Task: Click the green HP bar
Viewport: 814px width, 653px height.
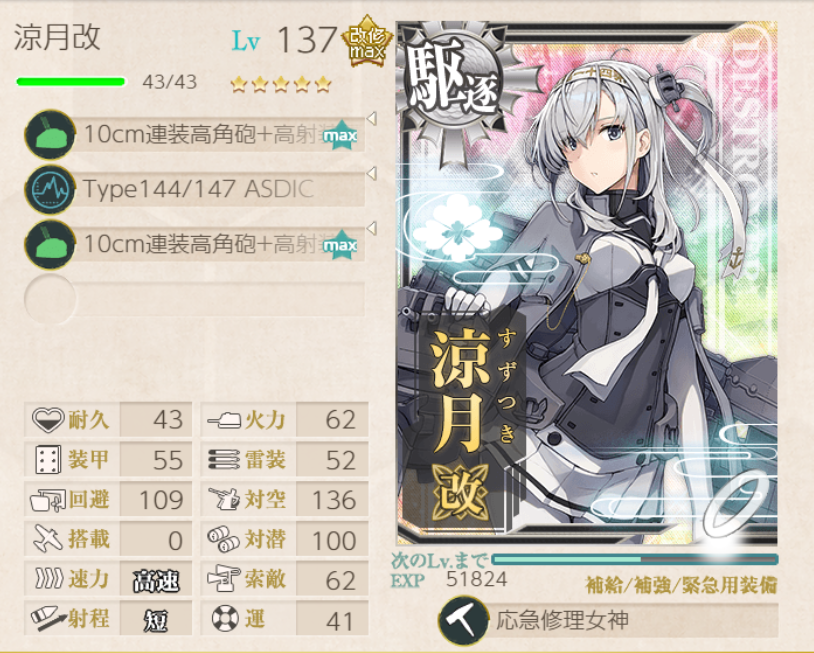Action: (71, 81)
